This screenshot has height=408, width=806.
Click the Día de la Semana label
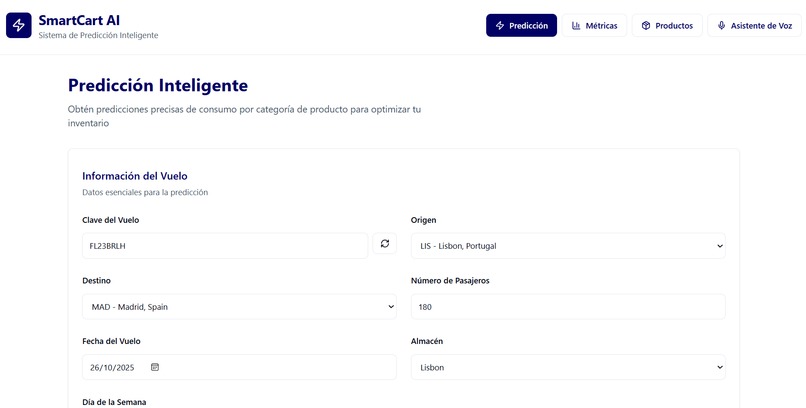point(114,402)
